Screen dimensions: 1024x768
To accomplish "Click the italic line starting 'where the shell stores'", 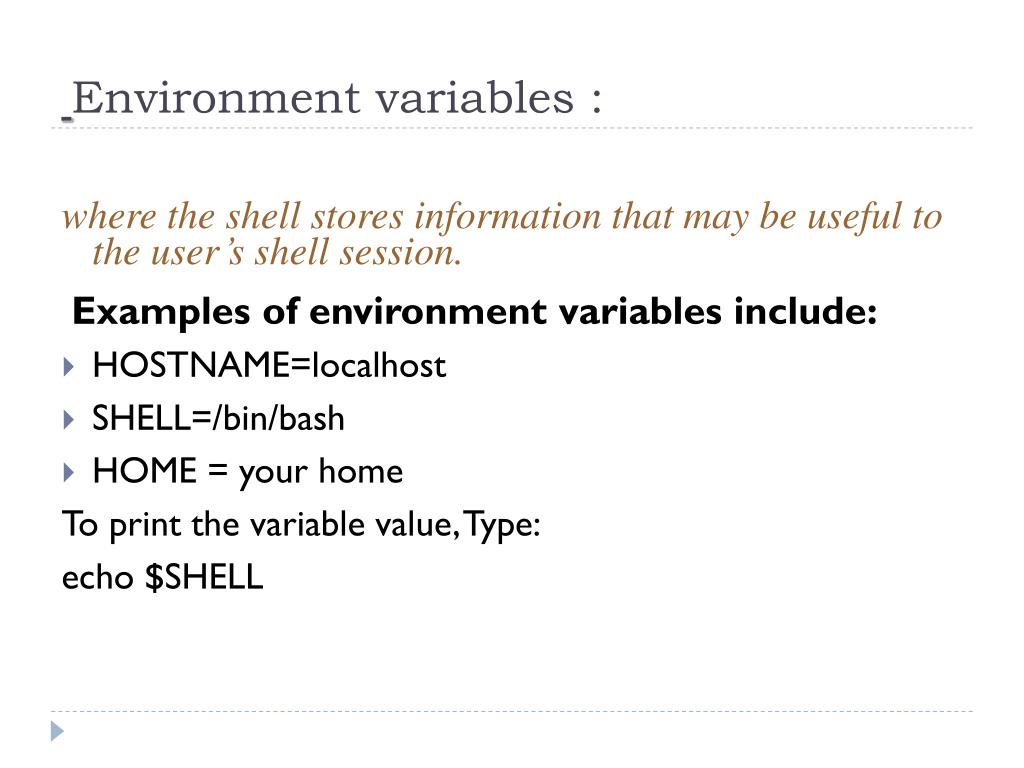I will coord(502,217).
